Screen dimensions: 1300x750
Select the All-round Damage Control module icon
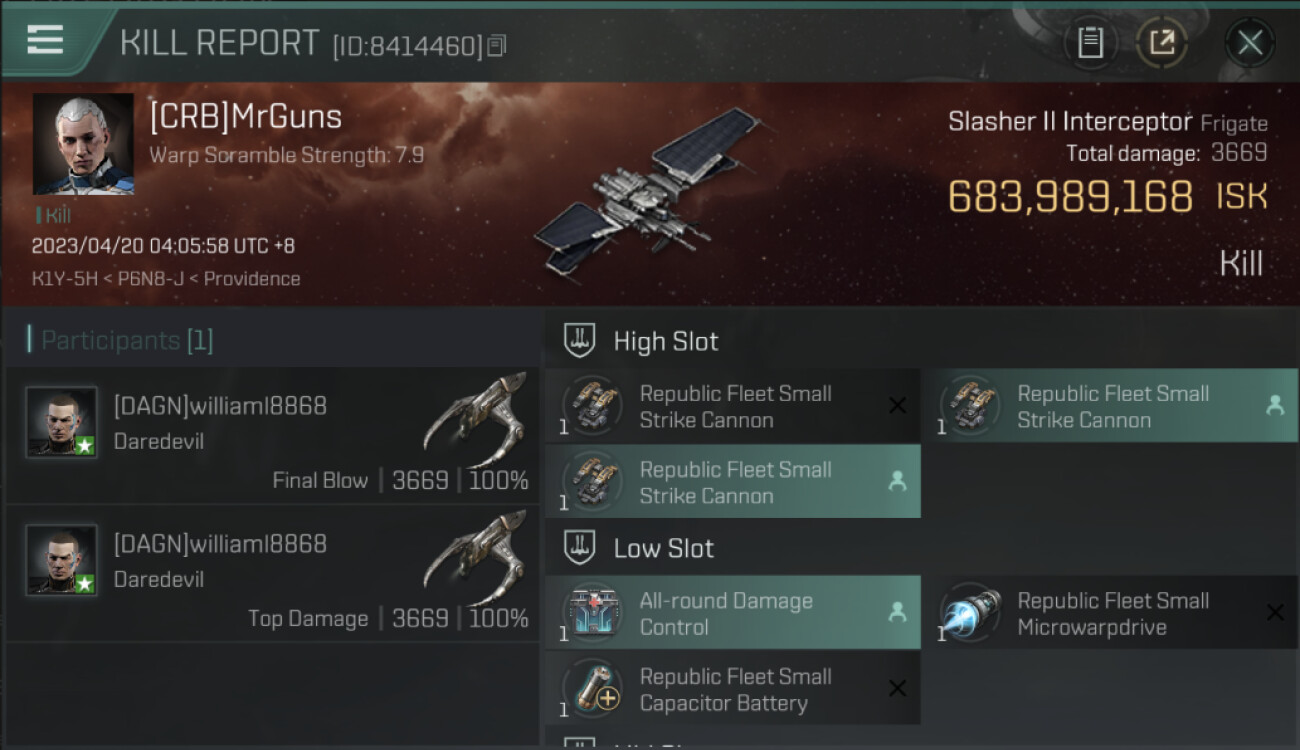pyautogui.click(x=593, y=613)
